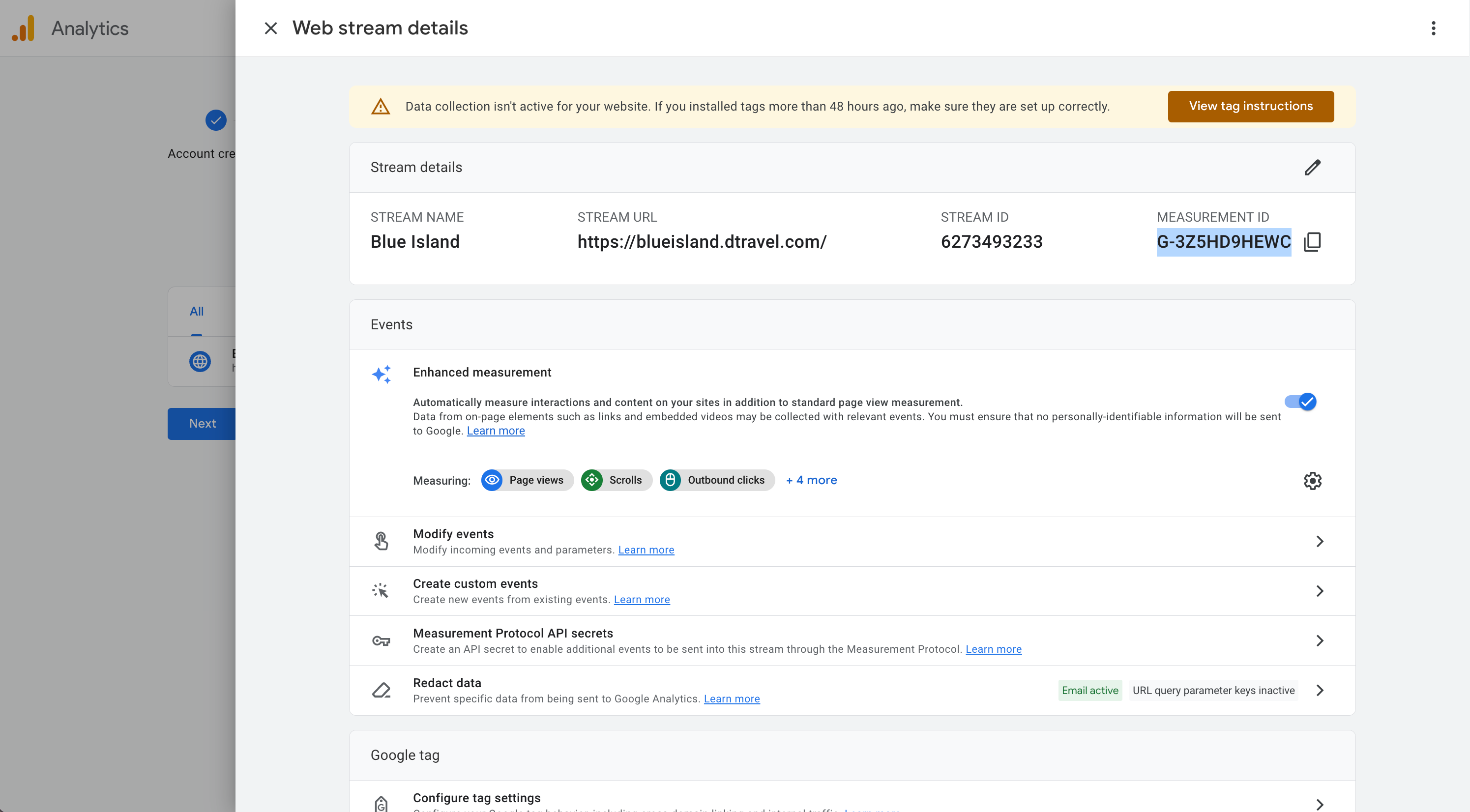Open Learn more link for Measurement Protocol
1470x812 pixels.
(993, 649)
